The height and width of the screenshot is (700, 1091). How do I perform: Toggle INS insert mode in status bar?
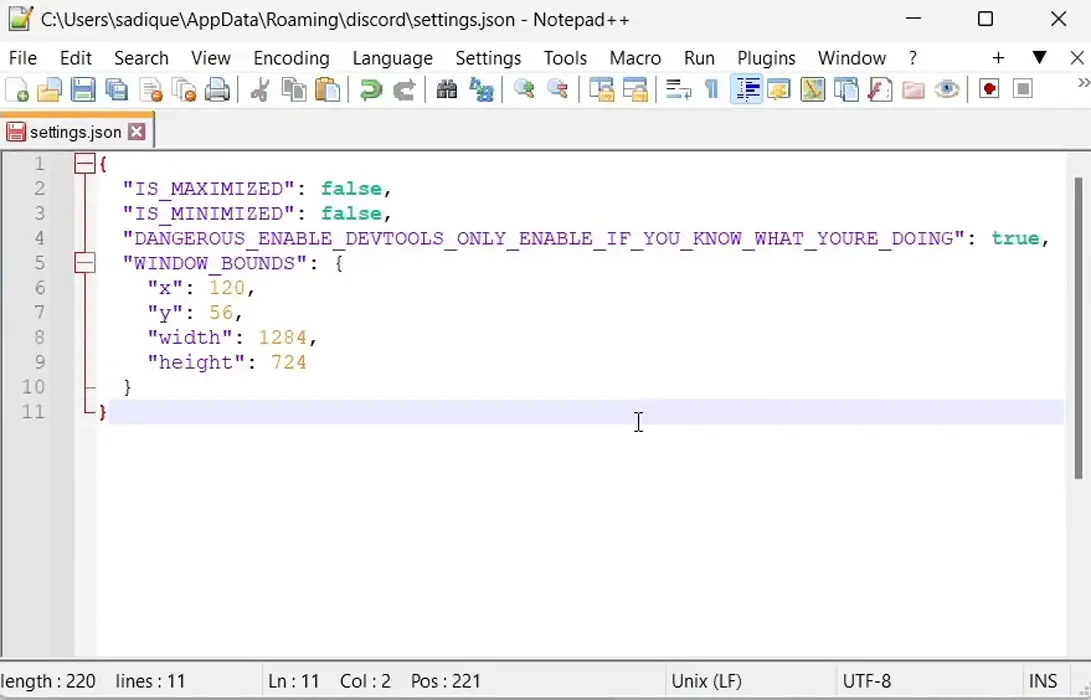(1043, 681)
